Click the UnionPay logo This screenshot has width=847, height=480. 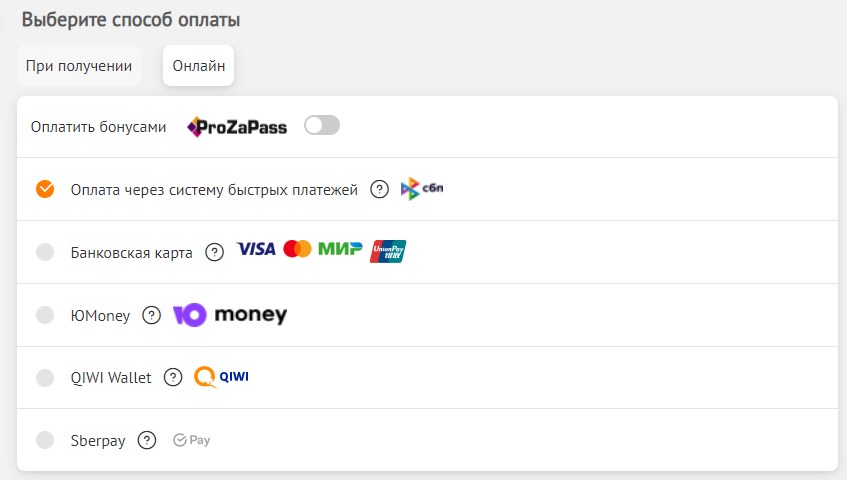pos(388,251)
